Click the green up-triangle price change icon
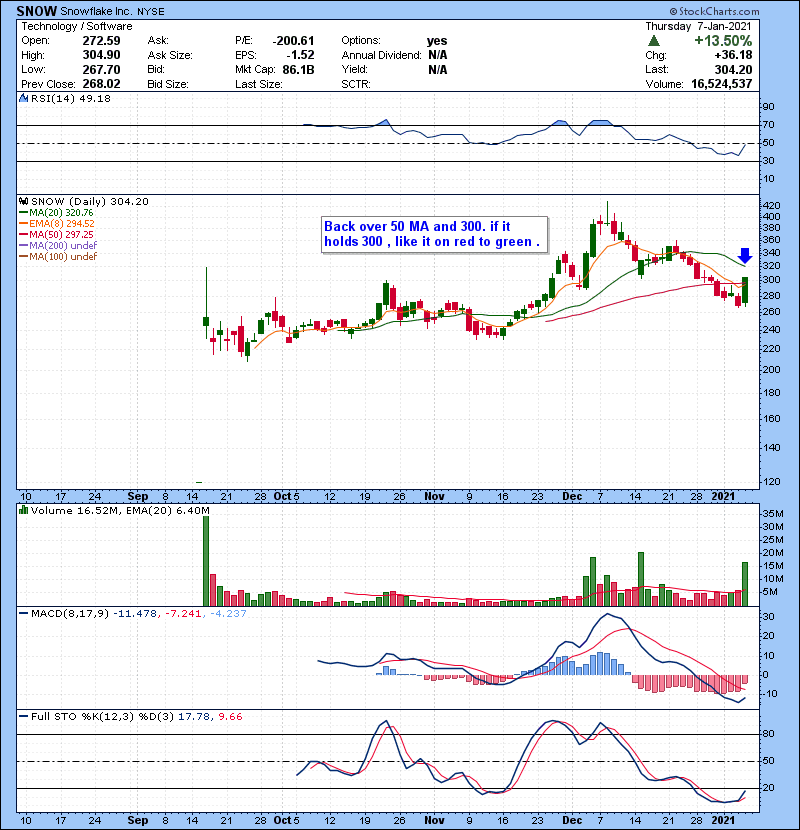 coord(653,41)
